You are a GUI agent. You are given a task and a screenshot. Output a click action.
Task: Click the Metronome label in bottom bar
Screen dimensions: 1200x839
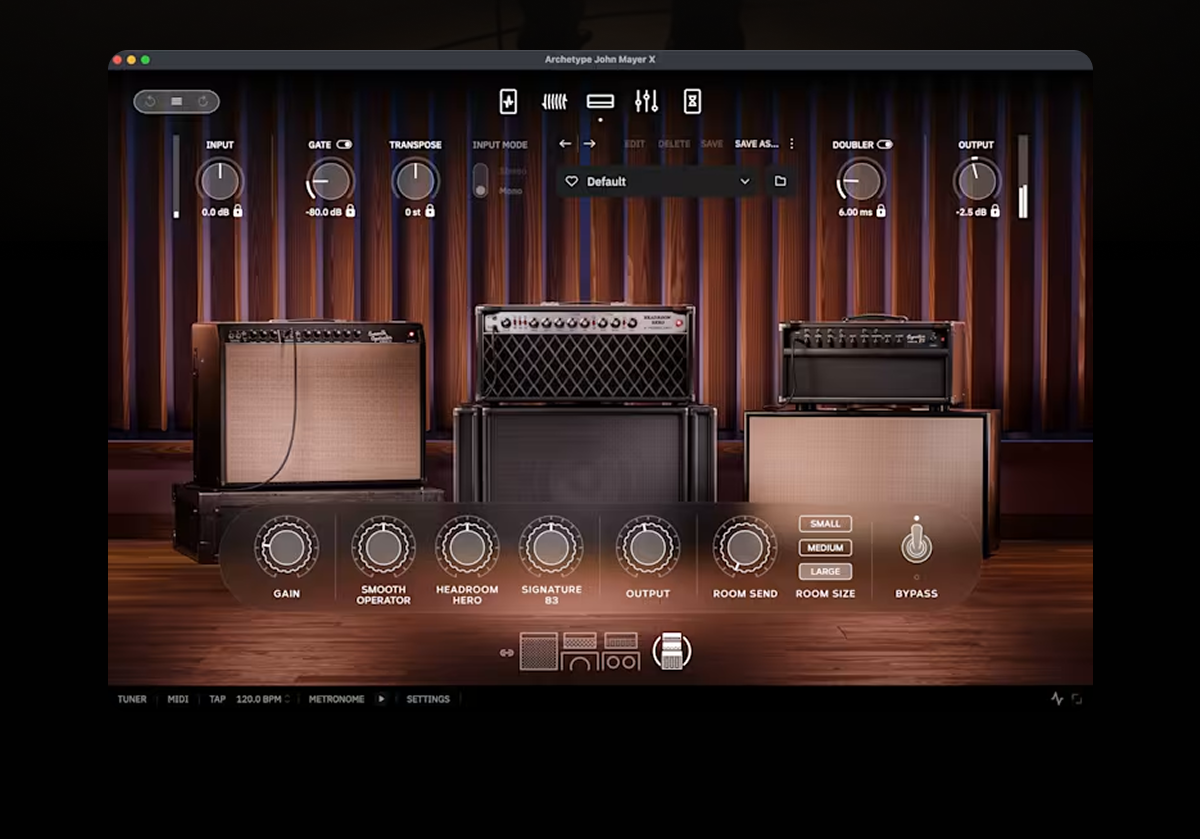[x=337, y=699]
